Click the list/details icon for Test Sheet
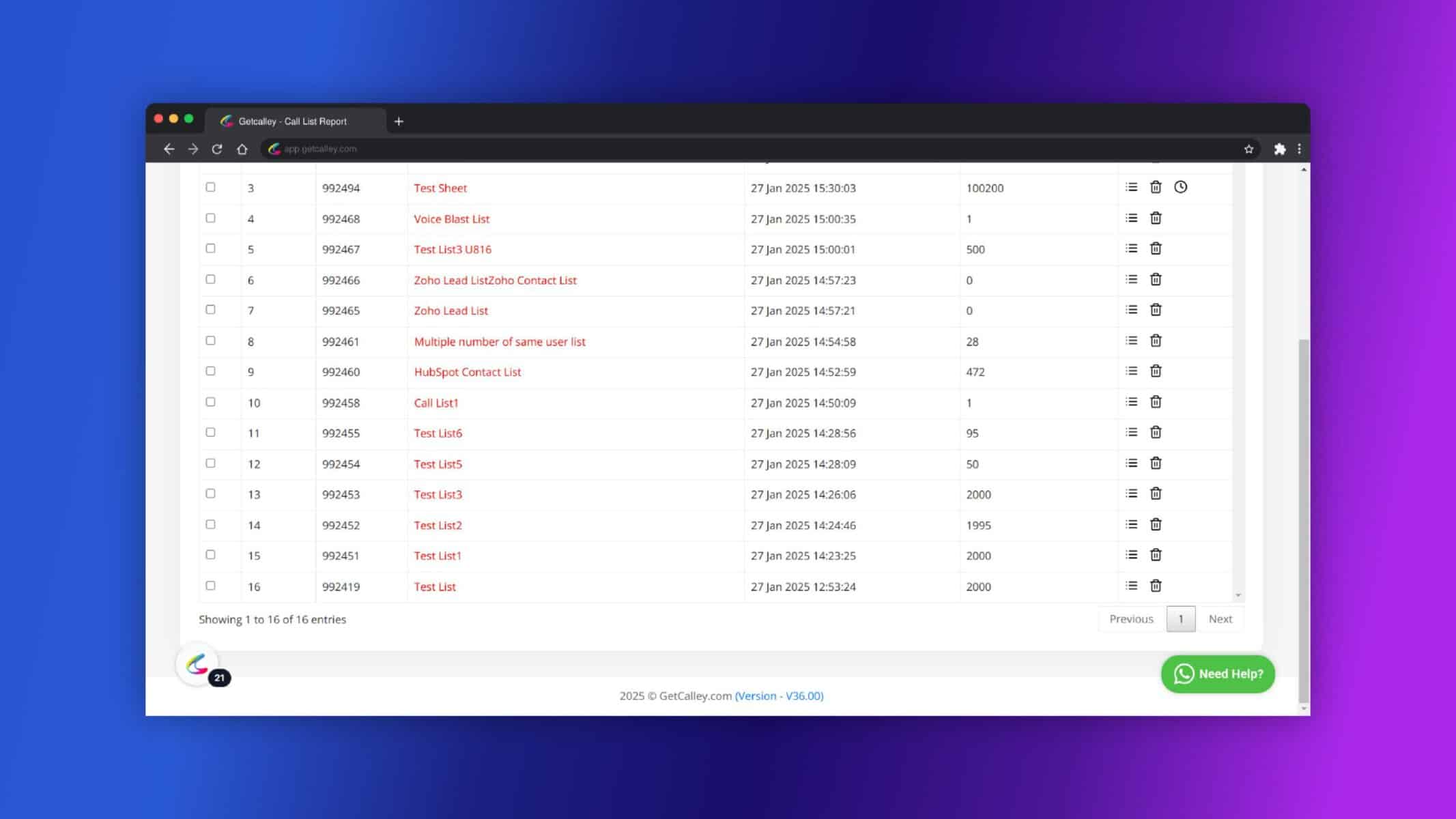1456x819 pixels. 1132,187
